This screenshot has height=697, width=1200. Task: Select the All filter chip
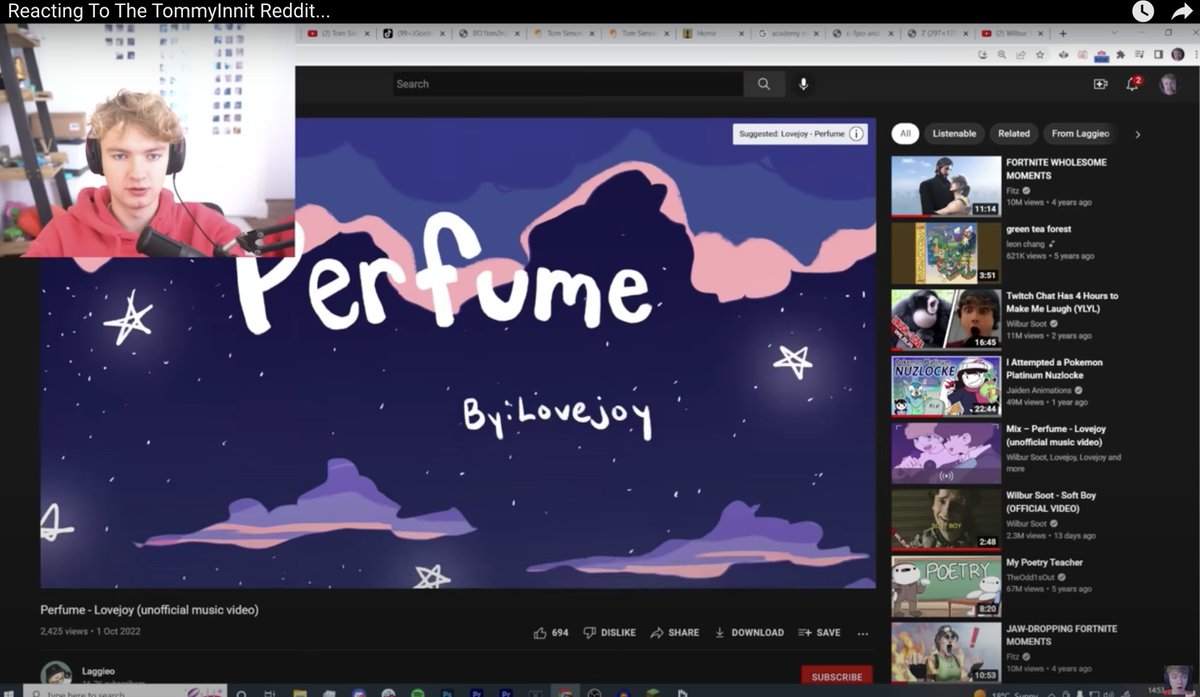point(905,133)
